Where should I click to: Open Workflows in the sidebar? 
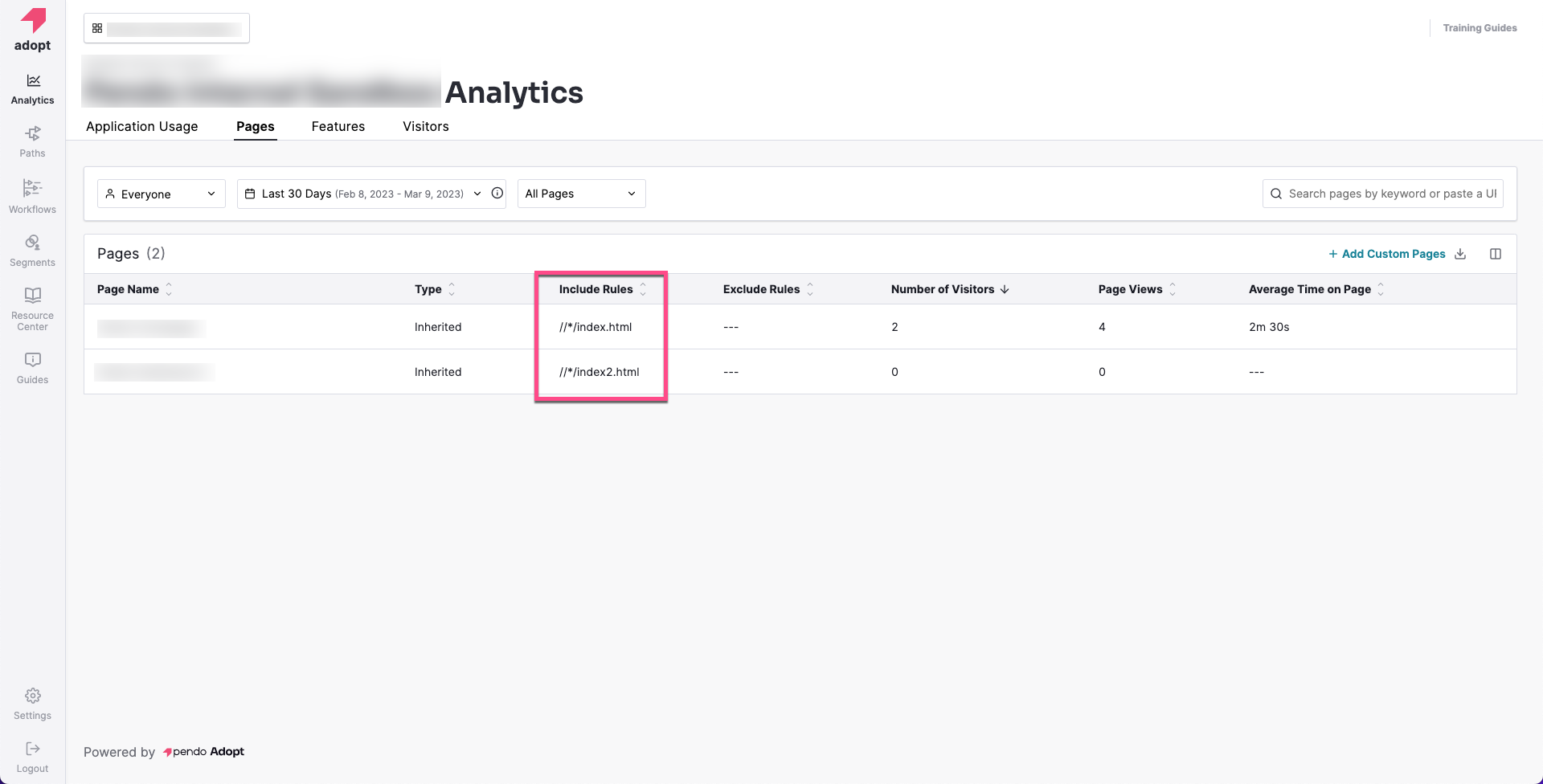click(32, 197)
